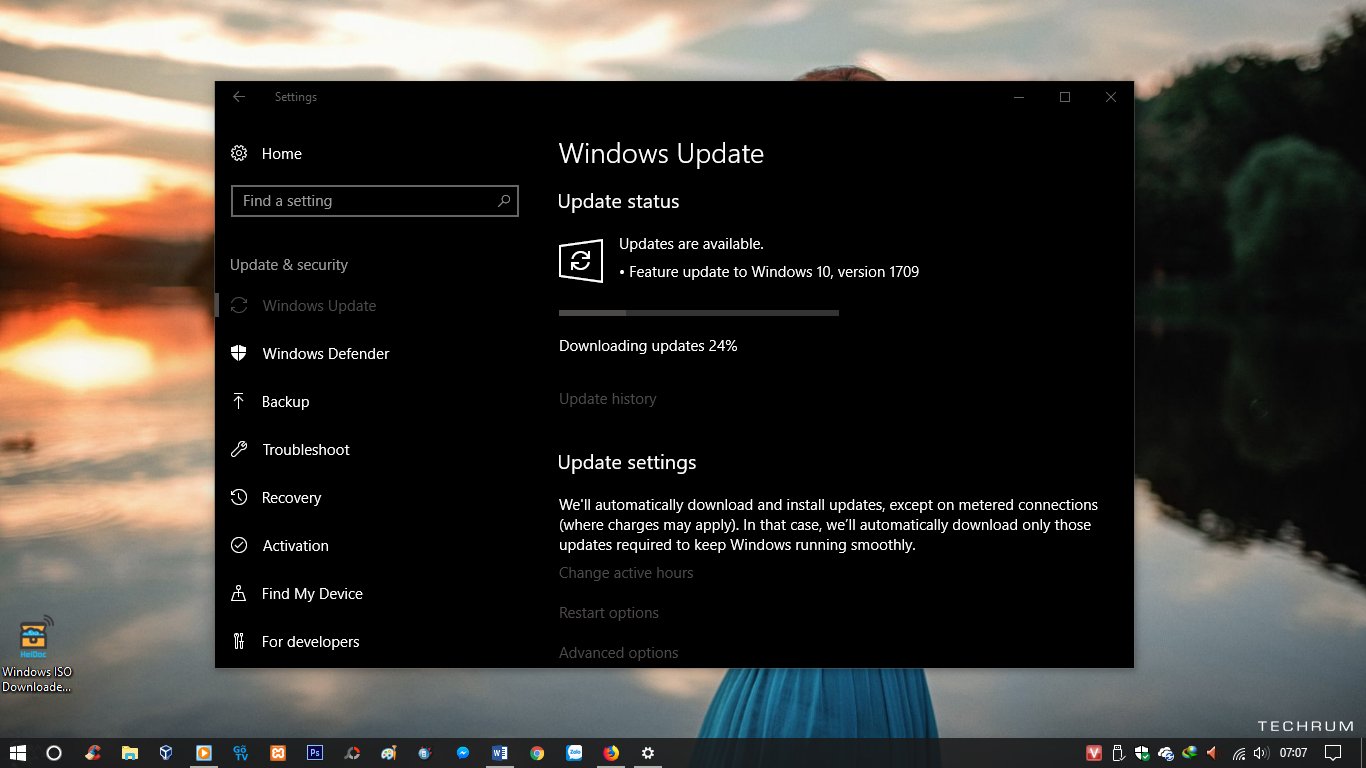Screen dimensions: 1366x768
Task: Minimize the Settings window
Action: point(1019,97)
